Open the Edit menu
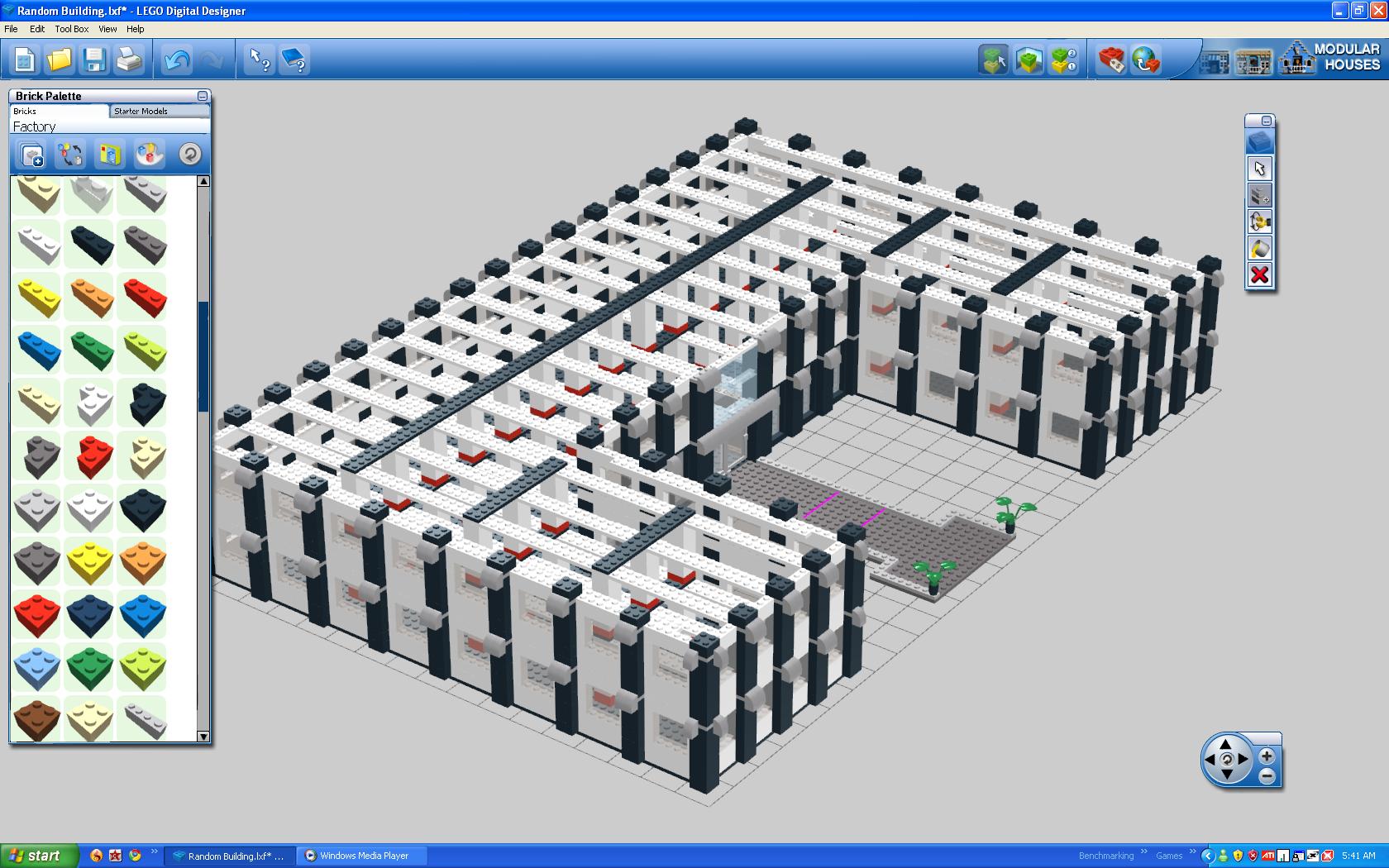Image resolution: width=1389 pixels, height=868 pixels. coord(37,29)
